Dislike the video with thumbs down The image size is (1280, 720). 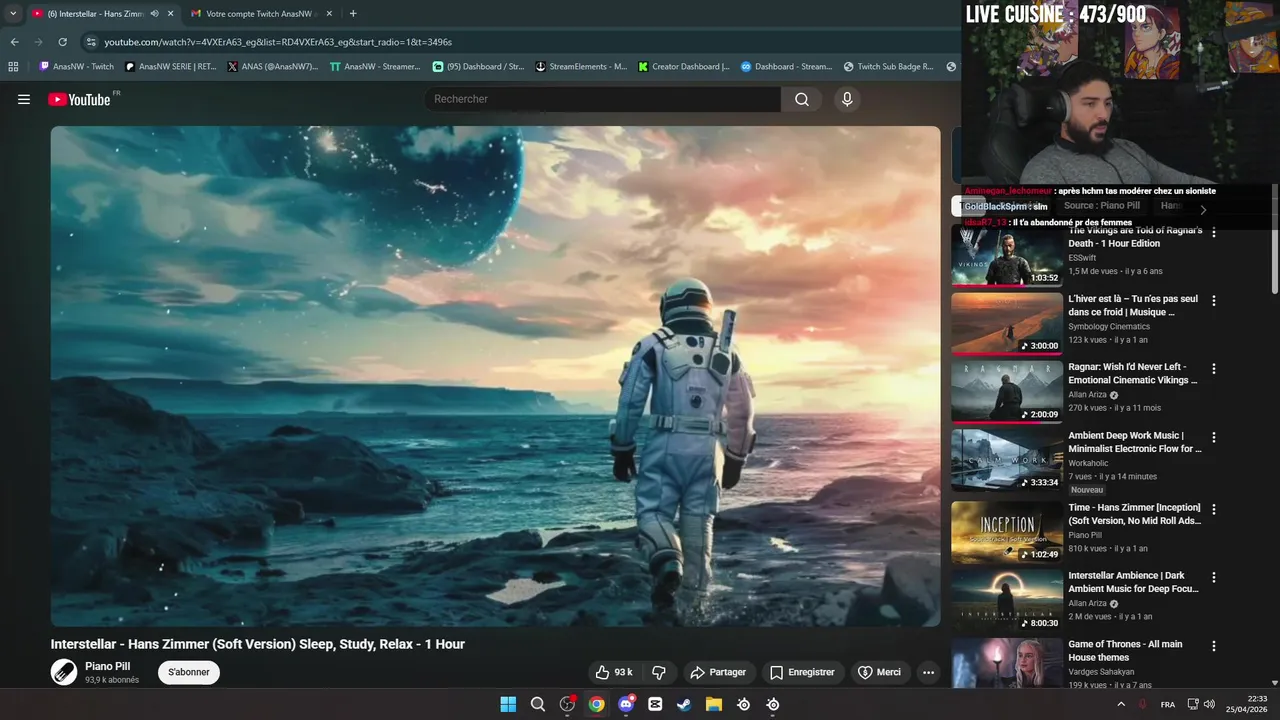tap(659, 672)
